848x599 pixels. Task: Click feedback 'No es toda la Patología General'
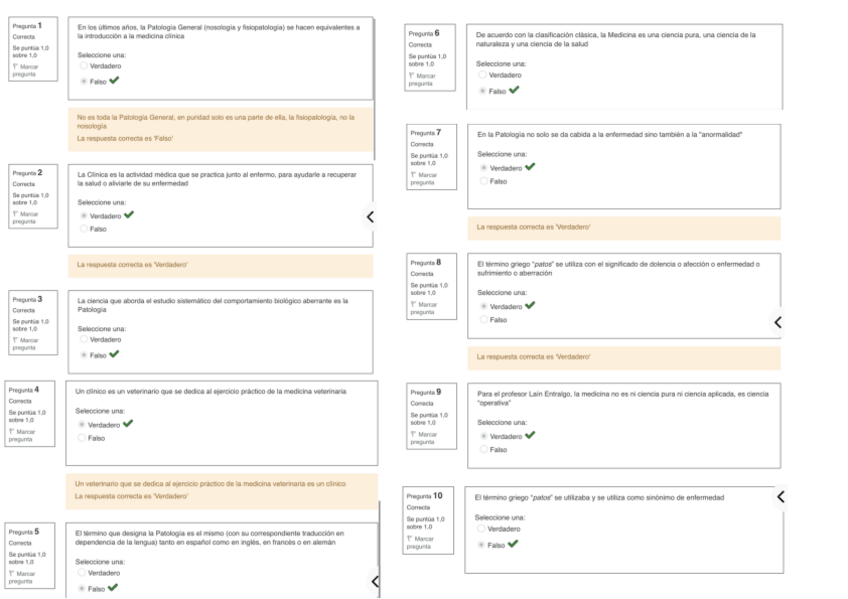point(215,122)
